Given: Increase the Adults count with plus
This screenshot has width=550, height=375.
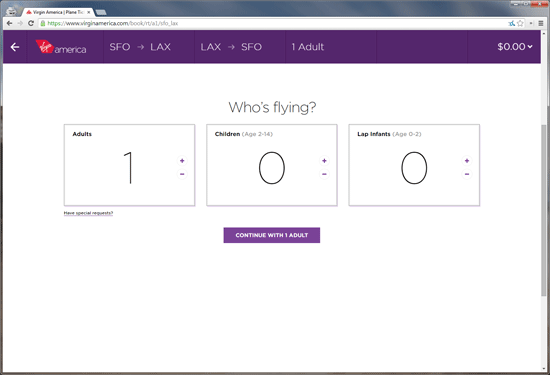Looking at the screenshot, I should click(x=182, y=161).
